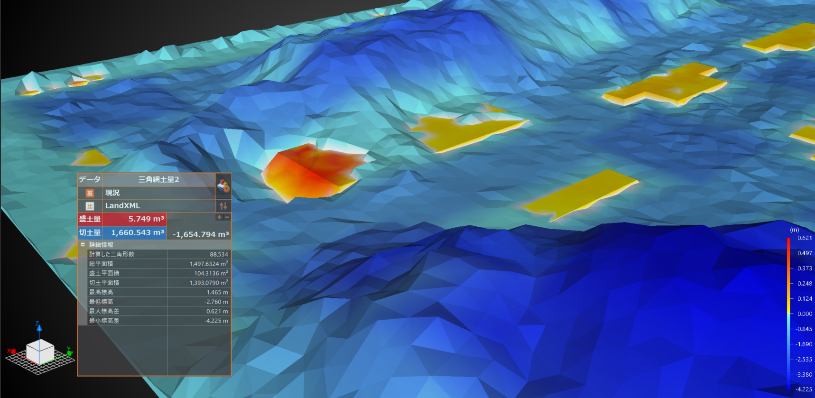The width and height of the screenshot is (815, 398).
Task: Click the max elevation difference 0.621 m
Action: [x=219, y=311]
